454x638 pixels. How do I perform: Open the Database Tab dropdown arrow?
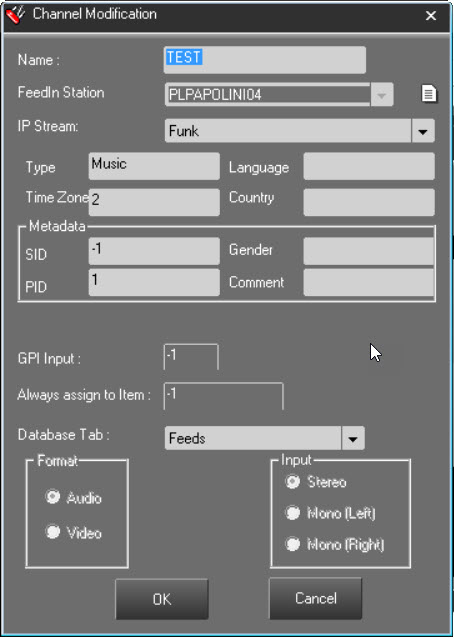(x=353, y=438)
